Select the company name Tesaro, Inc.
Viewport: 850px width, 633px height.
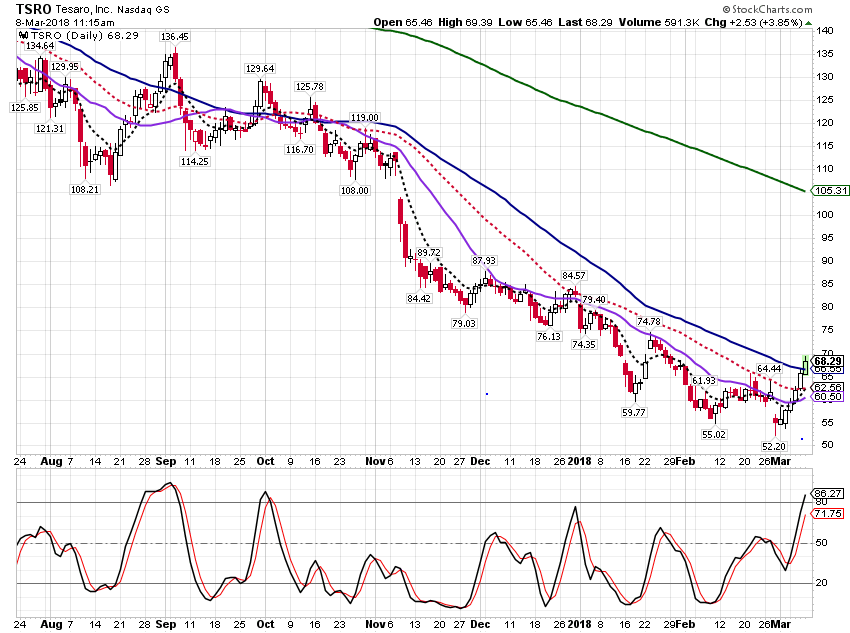point(83,10)
